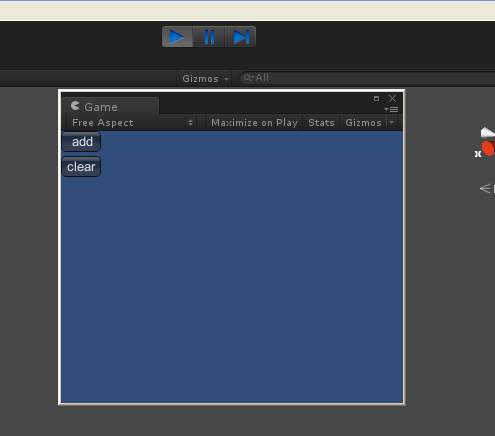The height and width of the screenshot is (436, 495).
Task: Click the red X axis of scene gizmo
Action: [488, 148]
